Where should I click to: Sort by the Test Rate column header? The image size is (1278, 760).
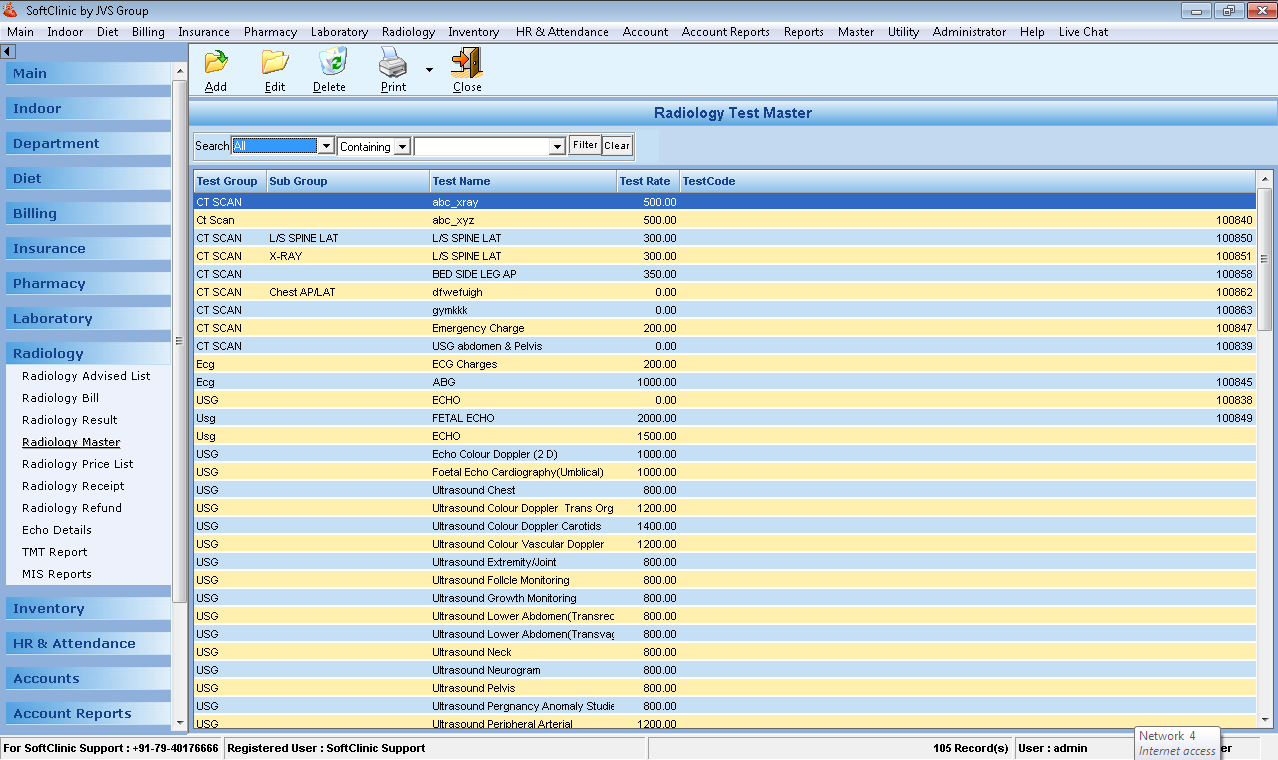(645, 181)
